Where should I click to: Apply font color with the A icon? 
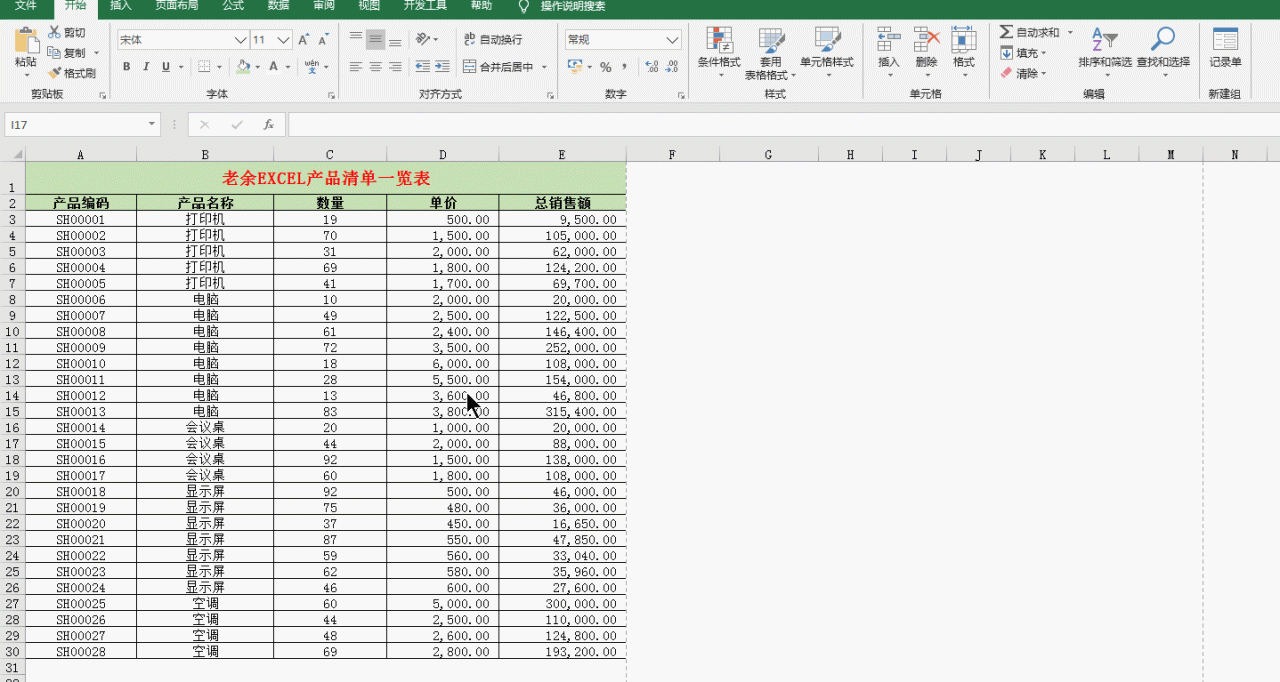(x=273, y=67)
